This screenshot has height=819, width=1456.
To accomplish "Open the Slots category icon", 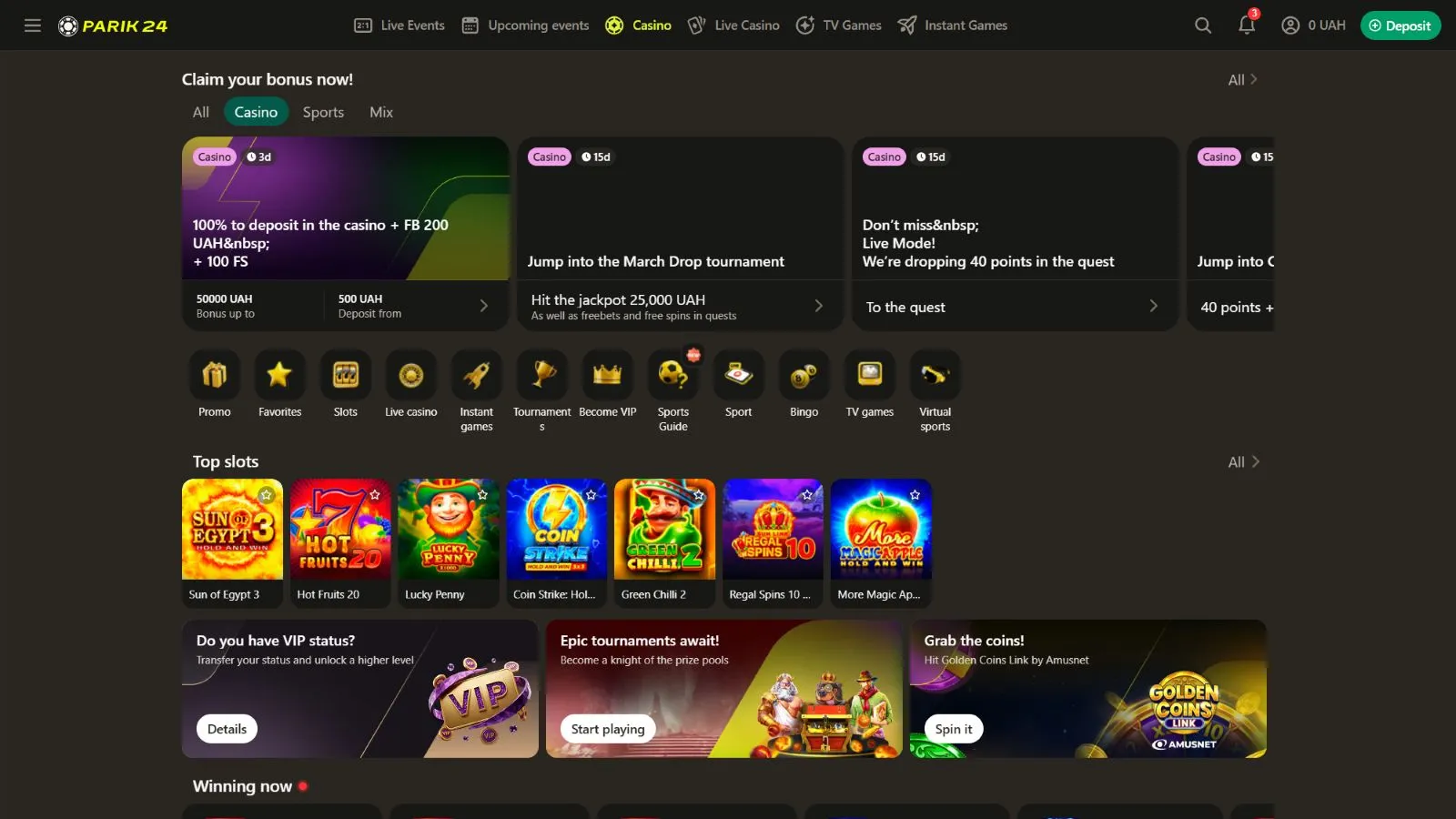I will [346, 375].
